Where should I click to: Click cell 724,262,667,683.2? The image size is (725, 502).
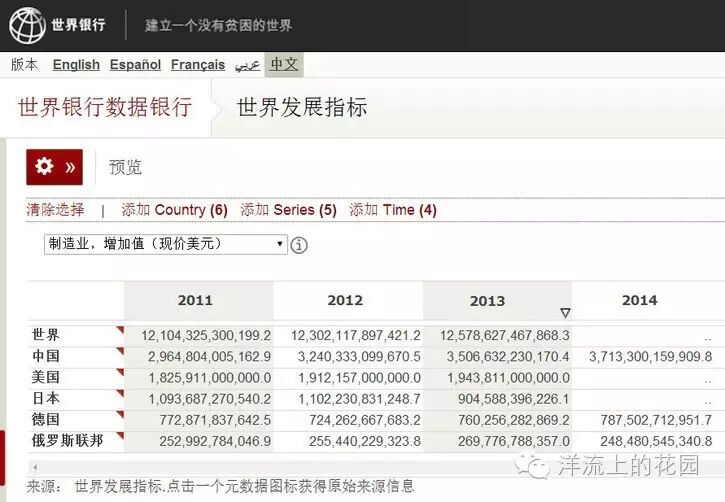[x=365, y=420]
